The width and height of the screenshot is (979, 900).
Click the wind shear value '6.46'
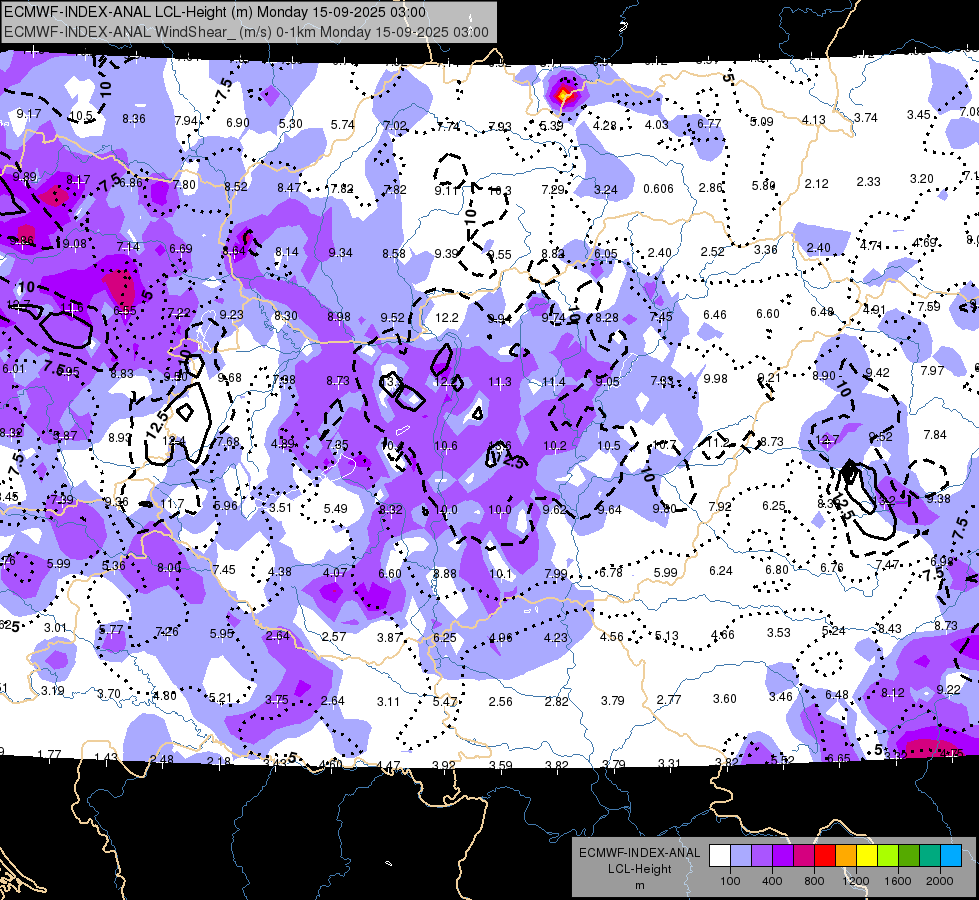(714, 314)
